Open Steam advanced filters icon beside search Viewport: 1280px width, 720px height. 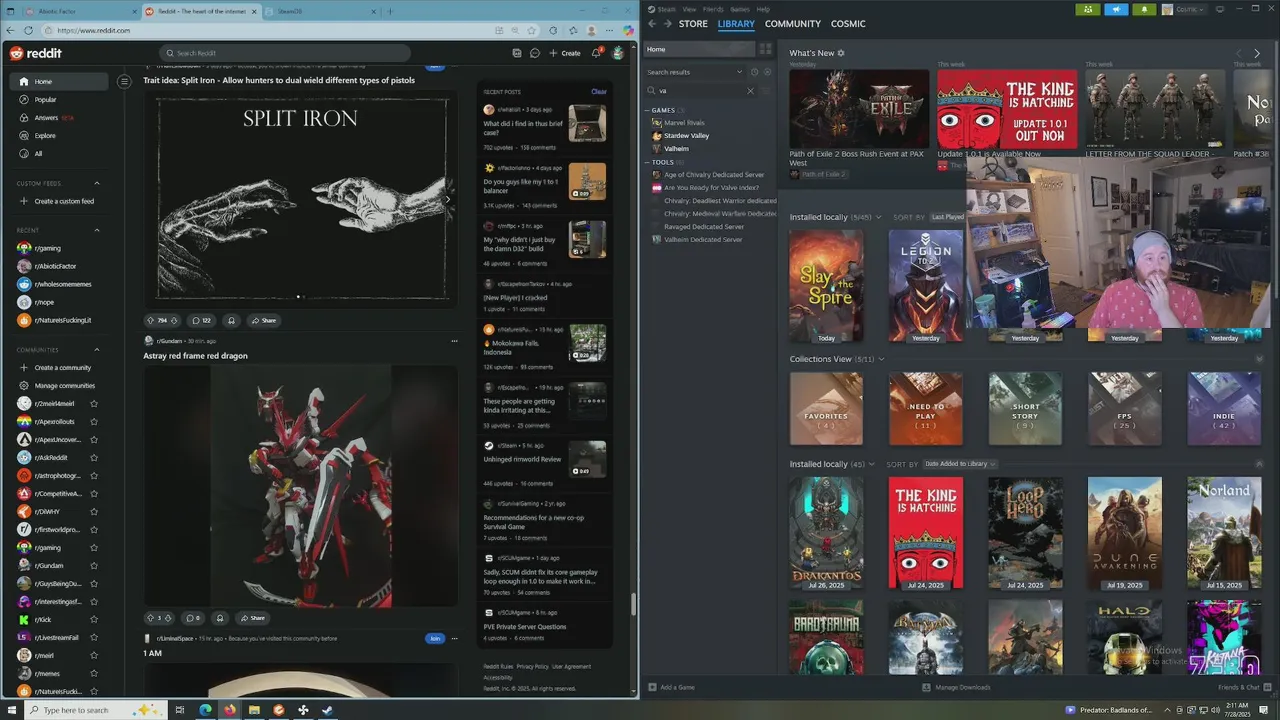pos(767,90)
